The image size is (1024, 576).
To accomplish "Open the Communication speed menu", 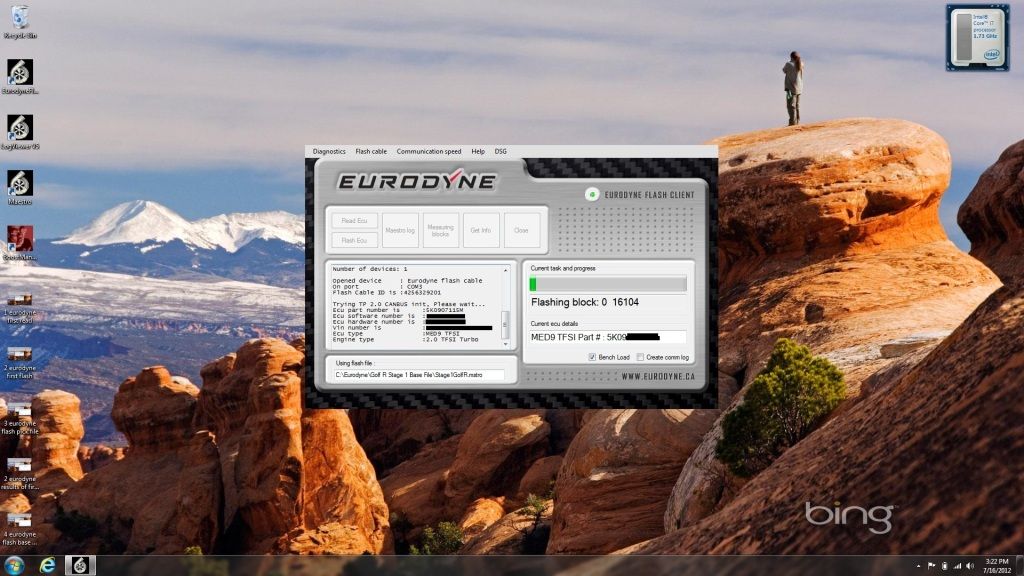I will tap(428, 152).
